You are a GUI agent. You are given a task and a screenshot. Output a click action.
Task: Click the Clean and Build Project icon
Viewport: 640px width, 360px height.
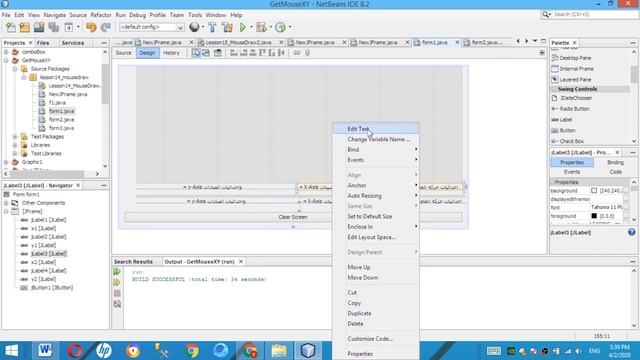227,27
